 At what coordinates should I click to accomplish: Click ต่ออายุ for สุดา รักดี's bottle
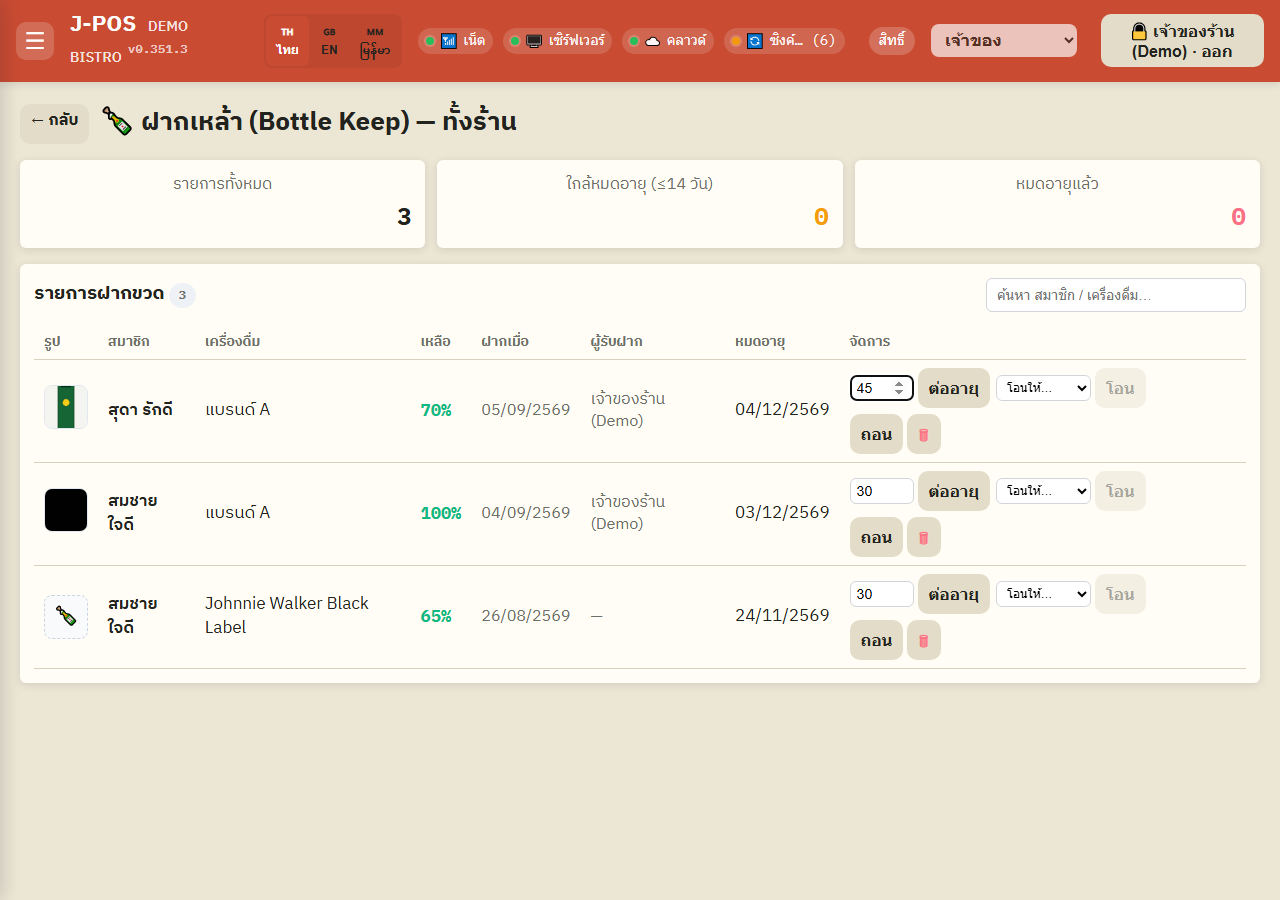[954, 388]
